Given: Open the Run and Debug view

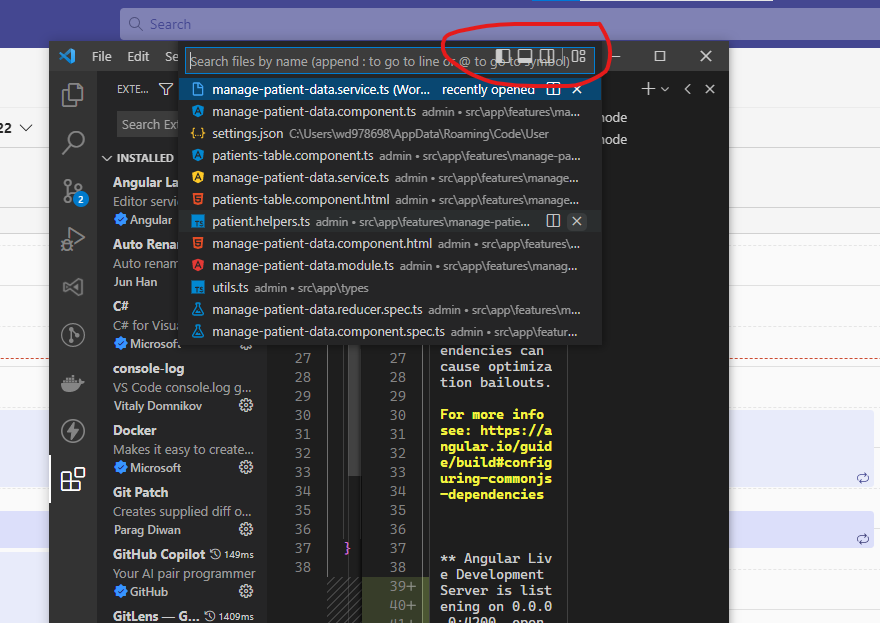Looking at the screenshot, I should [x=72, y=240].
